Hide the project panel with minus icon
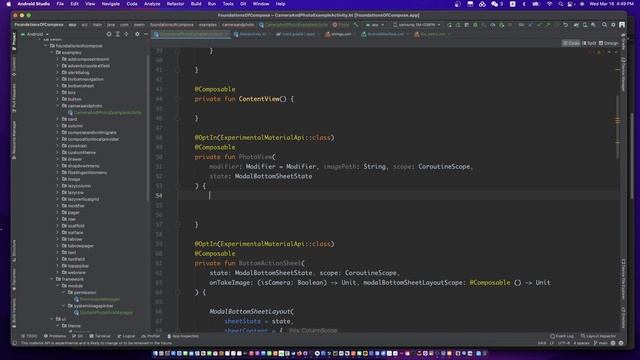The width and height of the screenshot is (640, 360). [146, 34]
